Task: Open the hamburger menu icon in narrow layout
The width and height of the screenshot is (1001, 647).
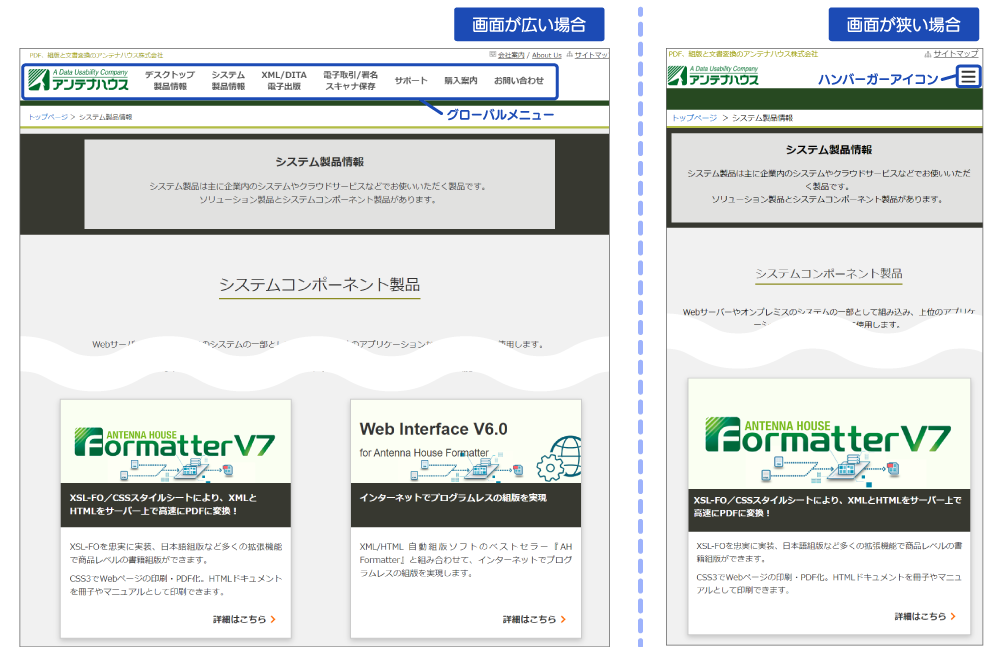Action: pos(967,76)
